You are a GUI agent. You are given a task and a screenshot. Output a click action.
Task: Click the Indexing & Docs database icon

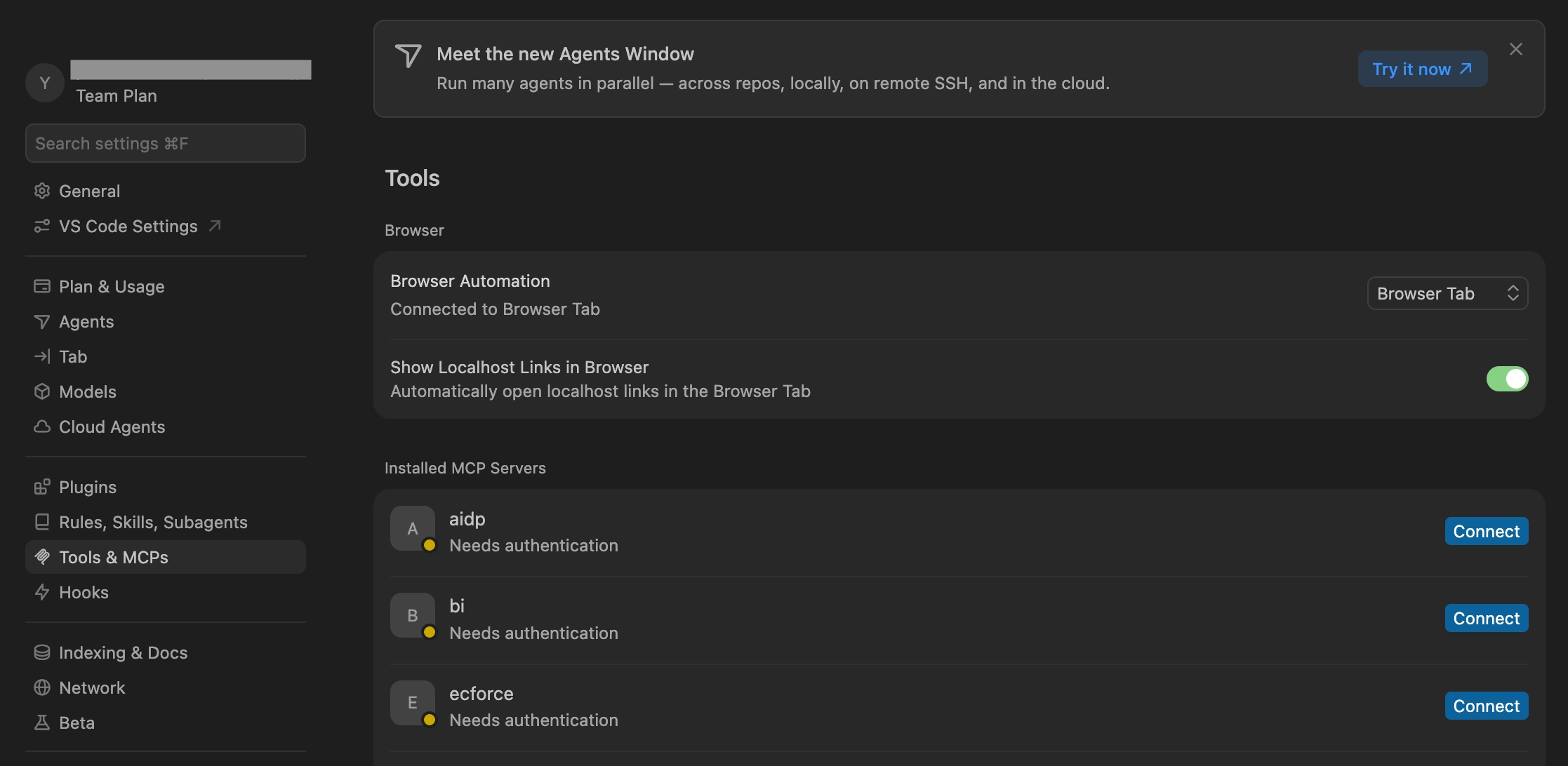42,652
